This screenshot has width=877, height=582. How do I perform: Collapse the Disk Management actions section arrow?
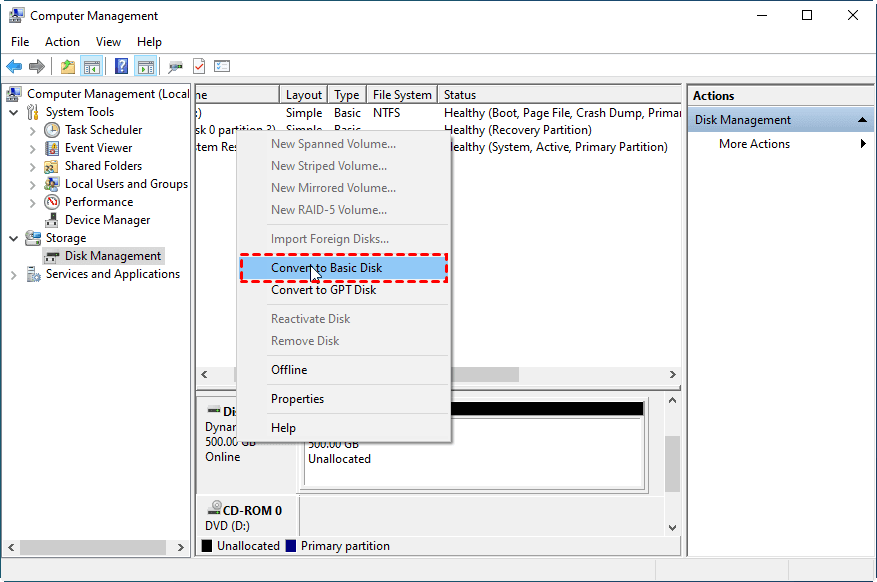[x=862, y=120]
